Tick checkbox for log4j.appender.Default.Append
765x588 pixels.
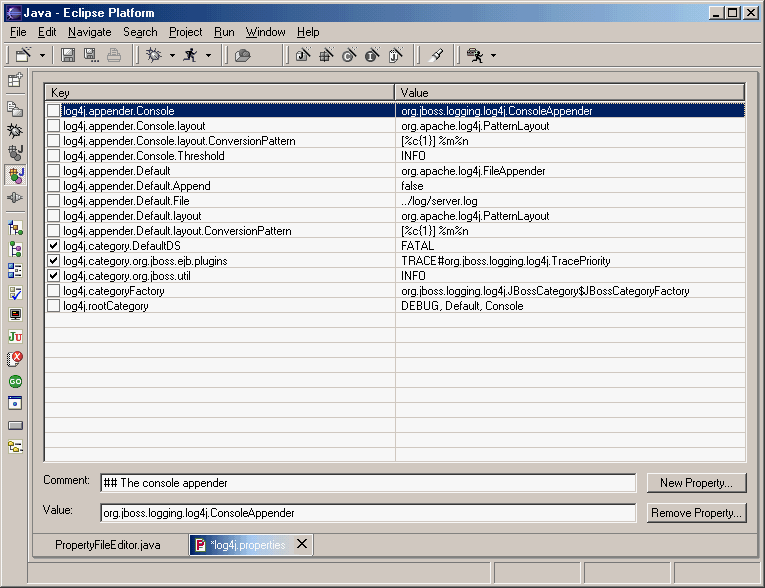(53, 186)
